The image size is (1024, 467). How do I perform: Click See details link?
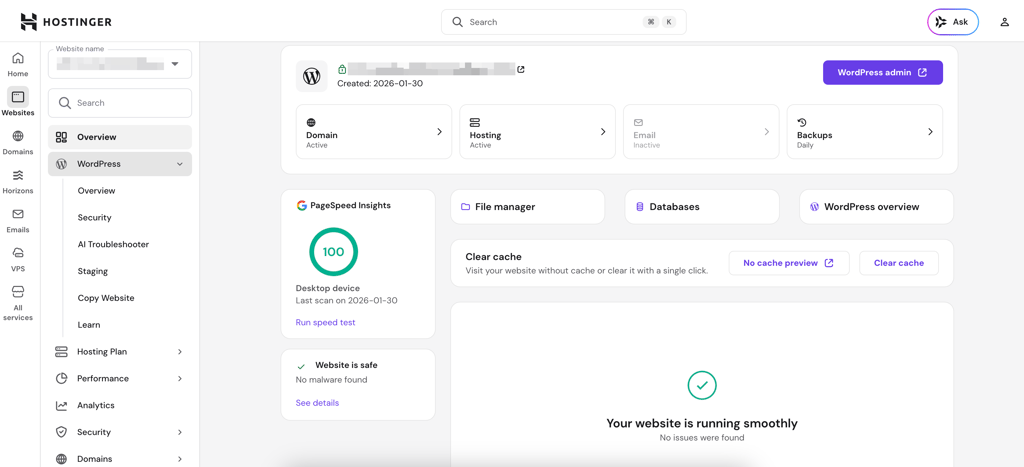point(317,403)
